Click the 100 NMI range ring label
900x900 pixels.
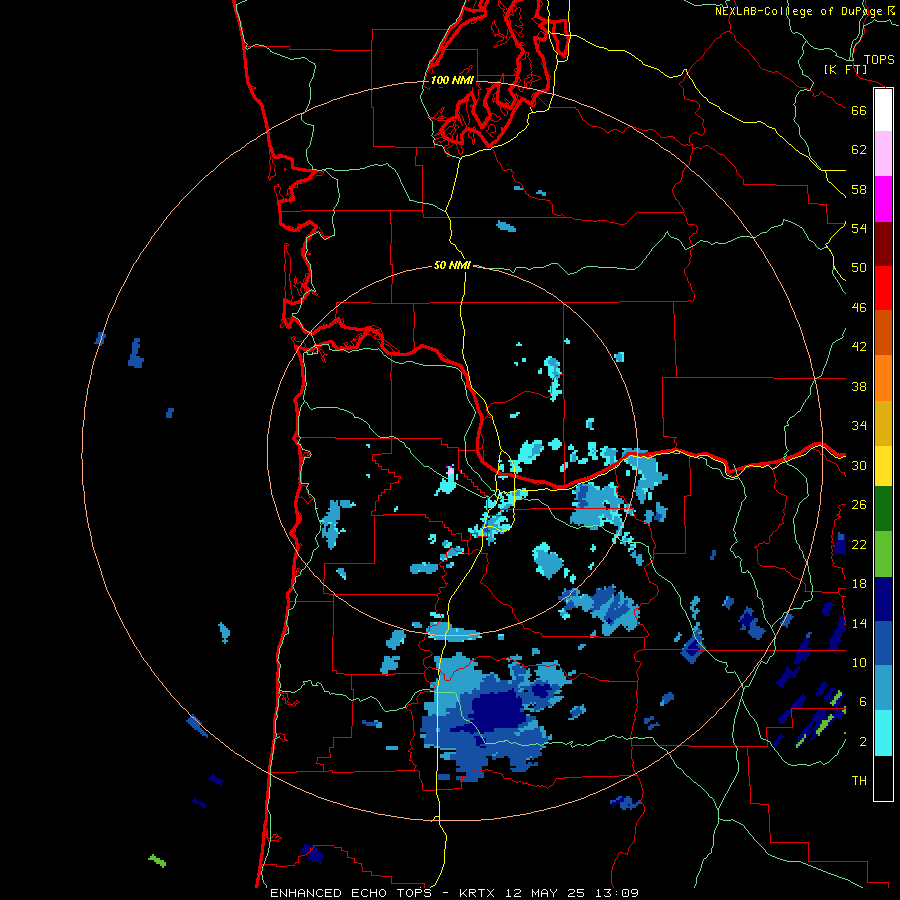pyautogui.click(x=452, y=80)
